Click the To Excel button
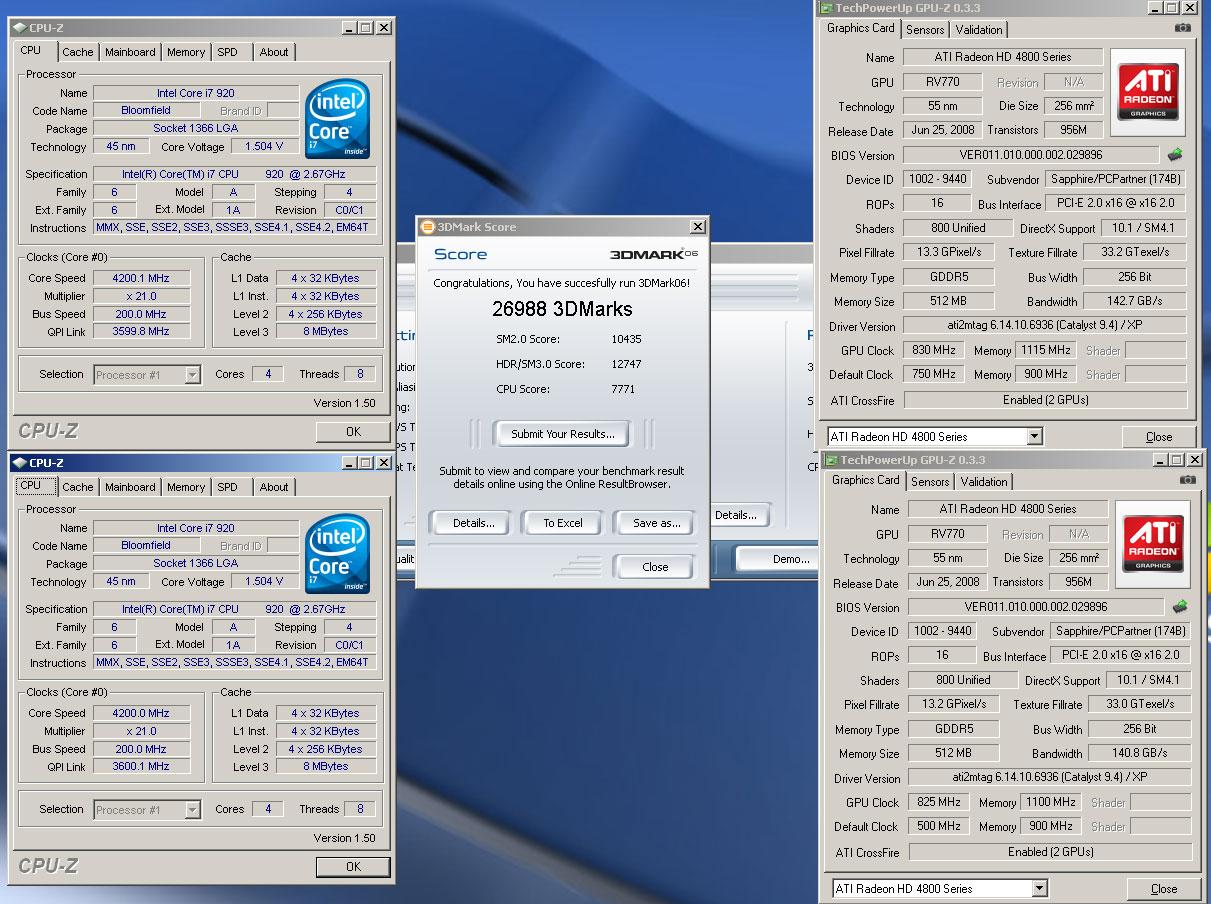The width and height of the screenshot is (1211, 904). point(563,523)
